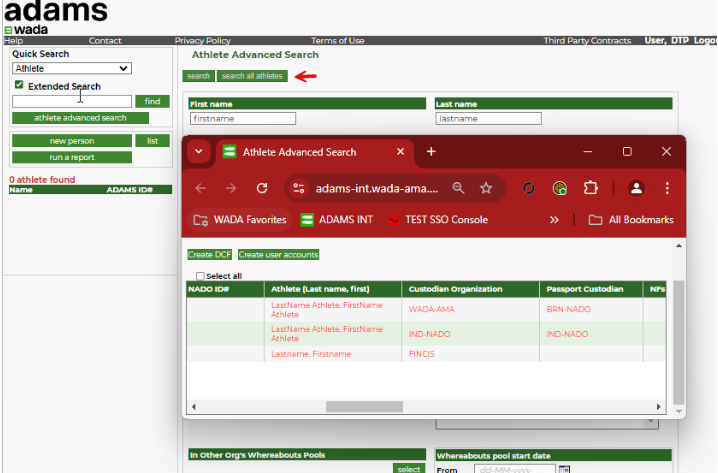
Task: Click the BRN-NADO passport custodian cell
Action: [568, 310]
